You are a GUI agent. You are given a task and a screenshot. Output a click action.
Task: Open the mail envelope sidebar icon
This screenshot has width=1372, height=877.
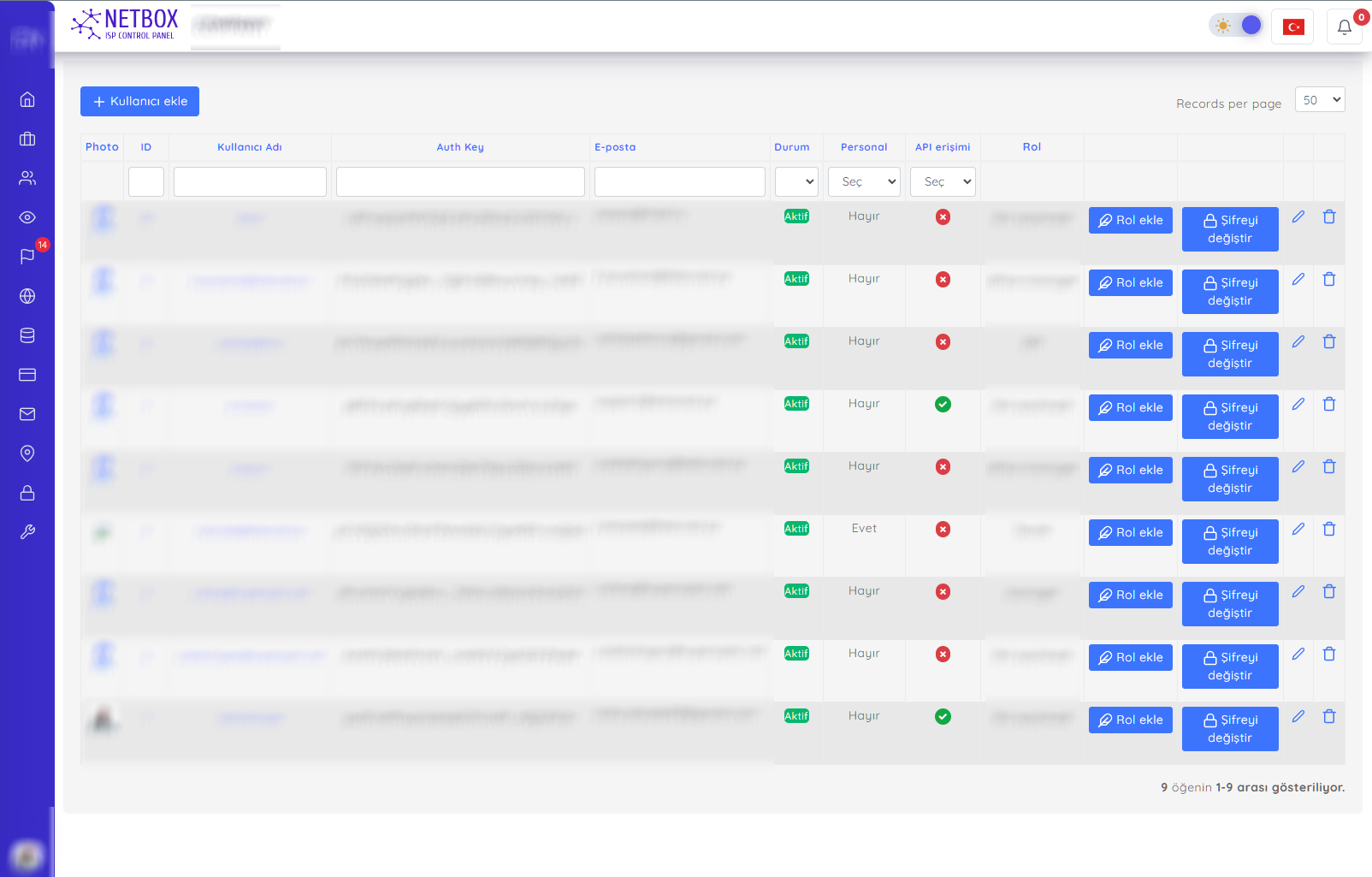(x=27, y=414)
